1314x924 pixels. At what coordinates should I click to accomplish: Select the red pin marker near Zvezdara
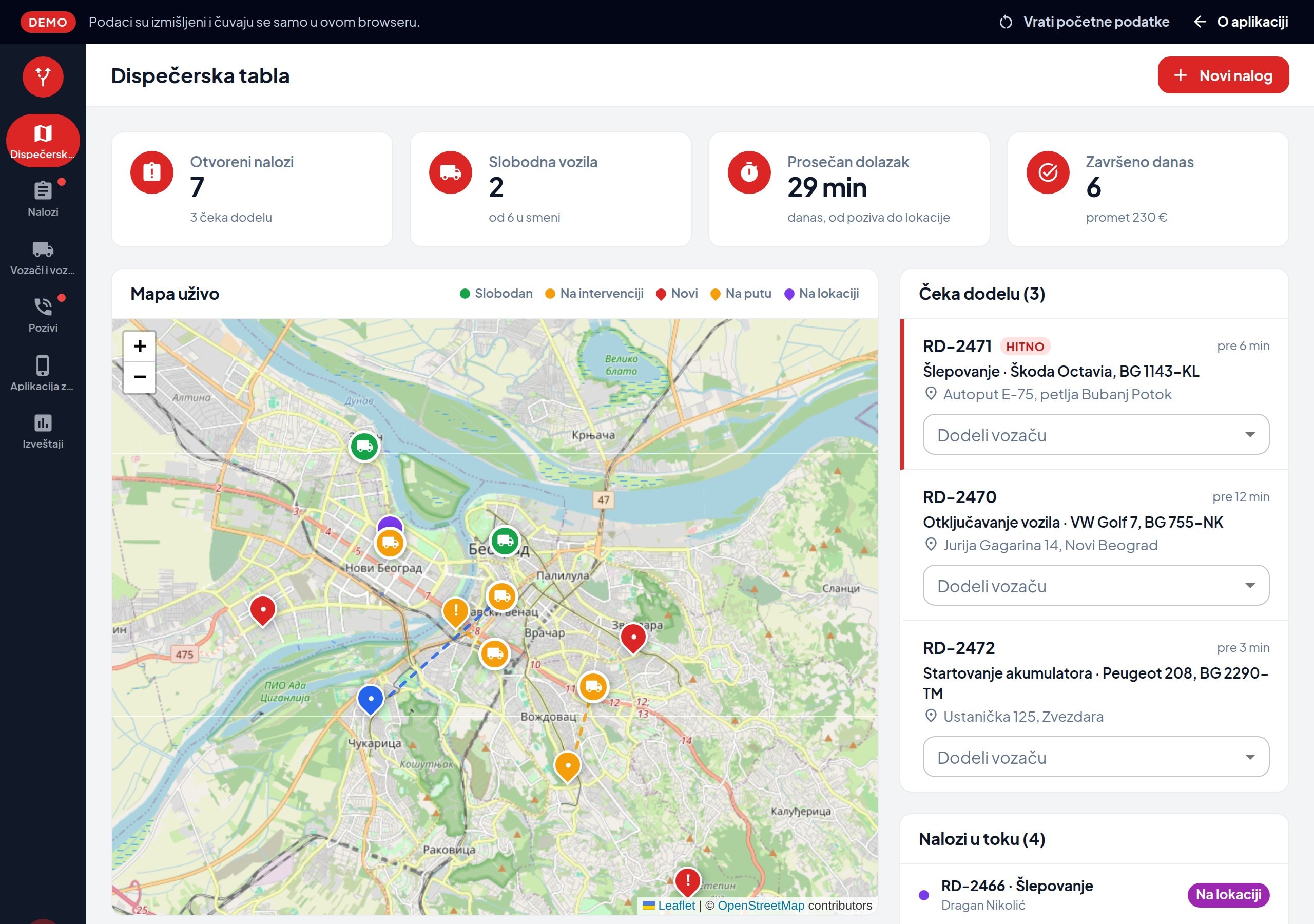(x=633, y=638)
